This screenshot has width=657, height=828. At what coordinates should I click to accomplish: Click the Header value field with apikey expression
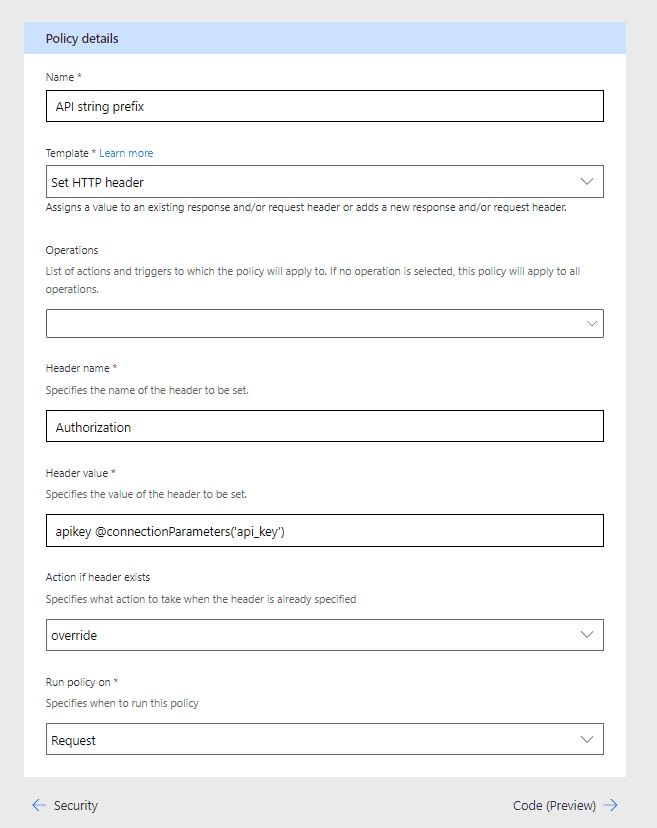325,531
